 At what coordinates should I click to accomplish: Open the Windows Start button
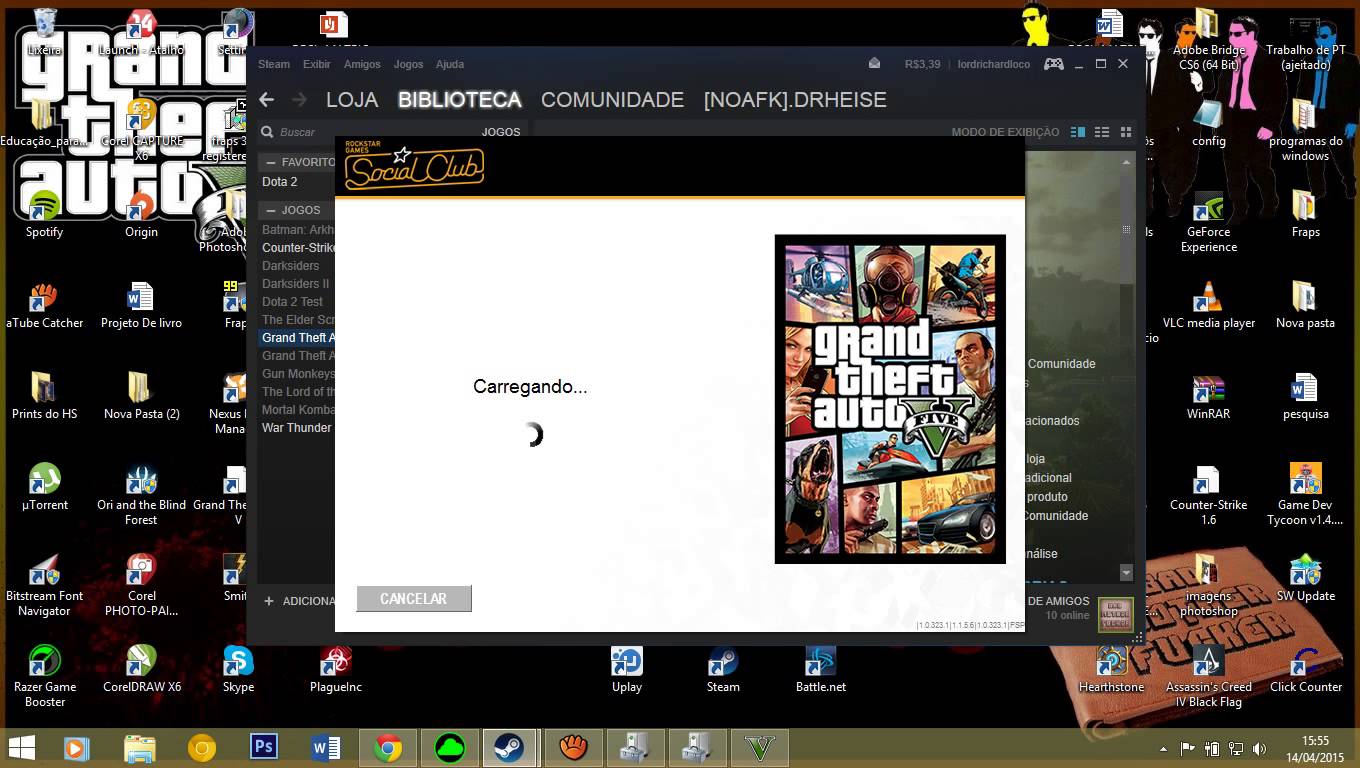click(x=22, y=748)
